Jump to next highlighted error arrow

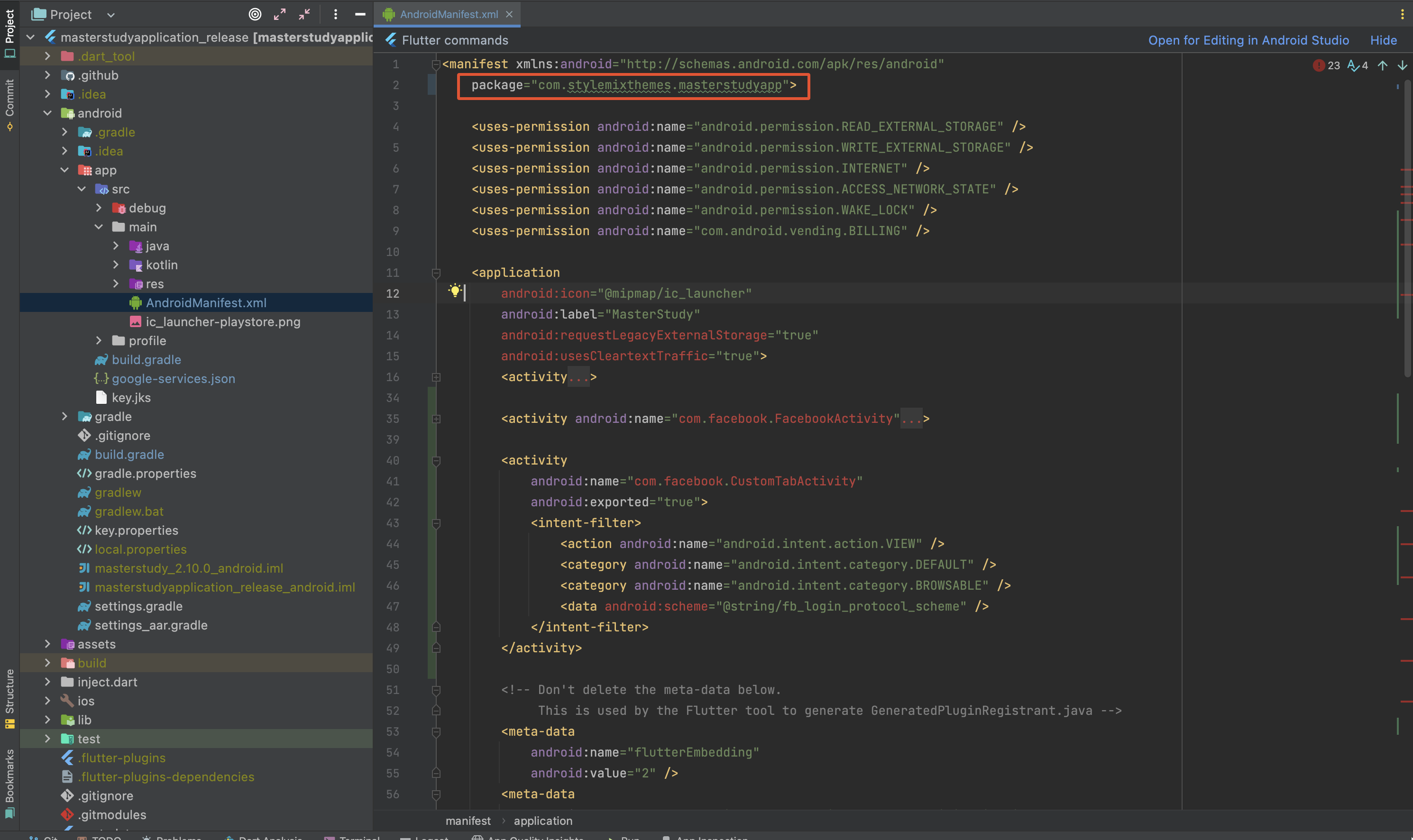tap(1402, 66)
